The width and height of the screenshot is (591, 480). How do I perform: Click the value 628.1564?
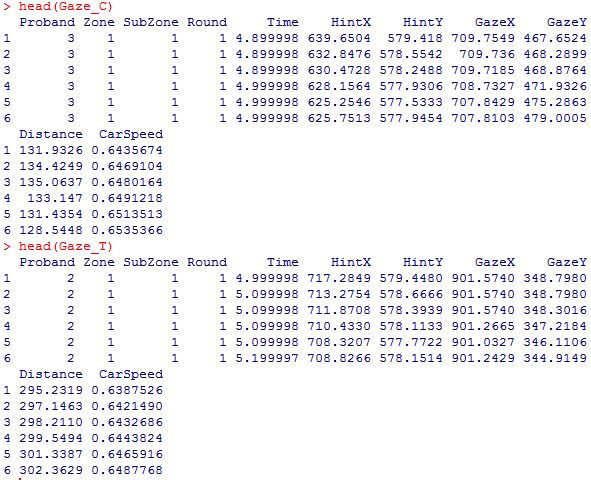pos(339,86)
